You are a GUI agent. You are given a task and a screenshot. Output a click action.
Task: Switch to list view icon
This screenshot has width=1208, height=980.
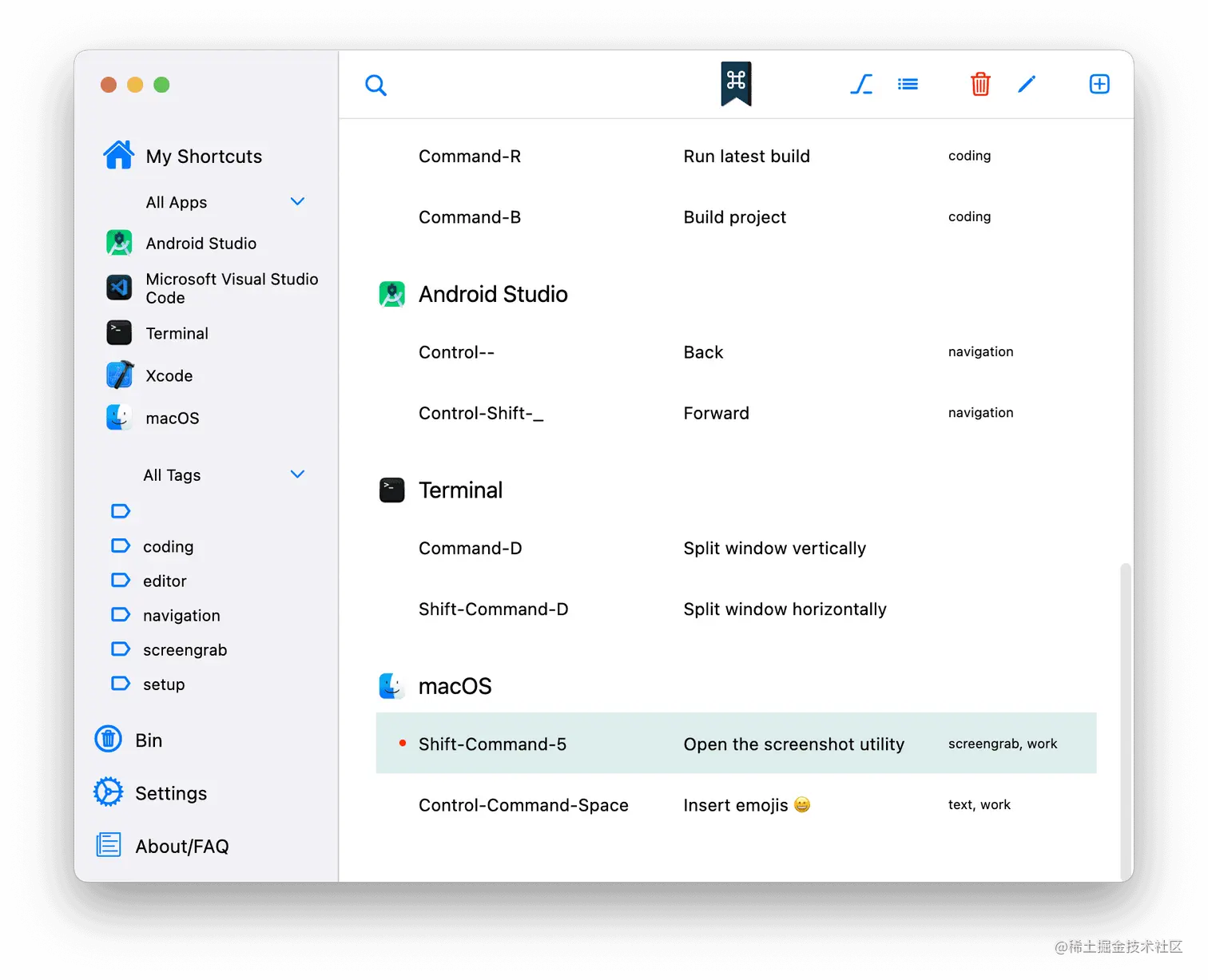908,84
